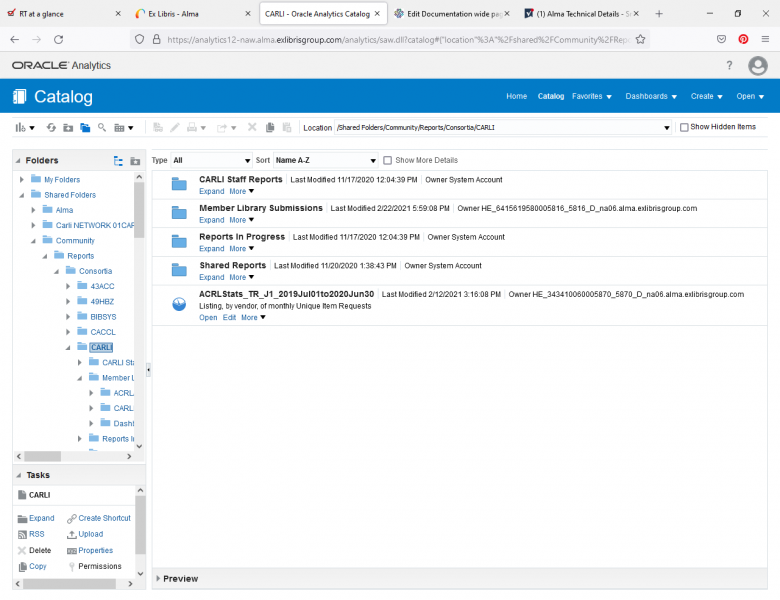Click the Paste toolbar icon
The height and width of the screenshot is (600, 780).
(287, 128)
